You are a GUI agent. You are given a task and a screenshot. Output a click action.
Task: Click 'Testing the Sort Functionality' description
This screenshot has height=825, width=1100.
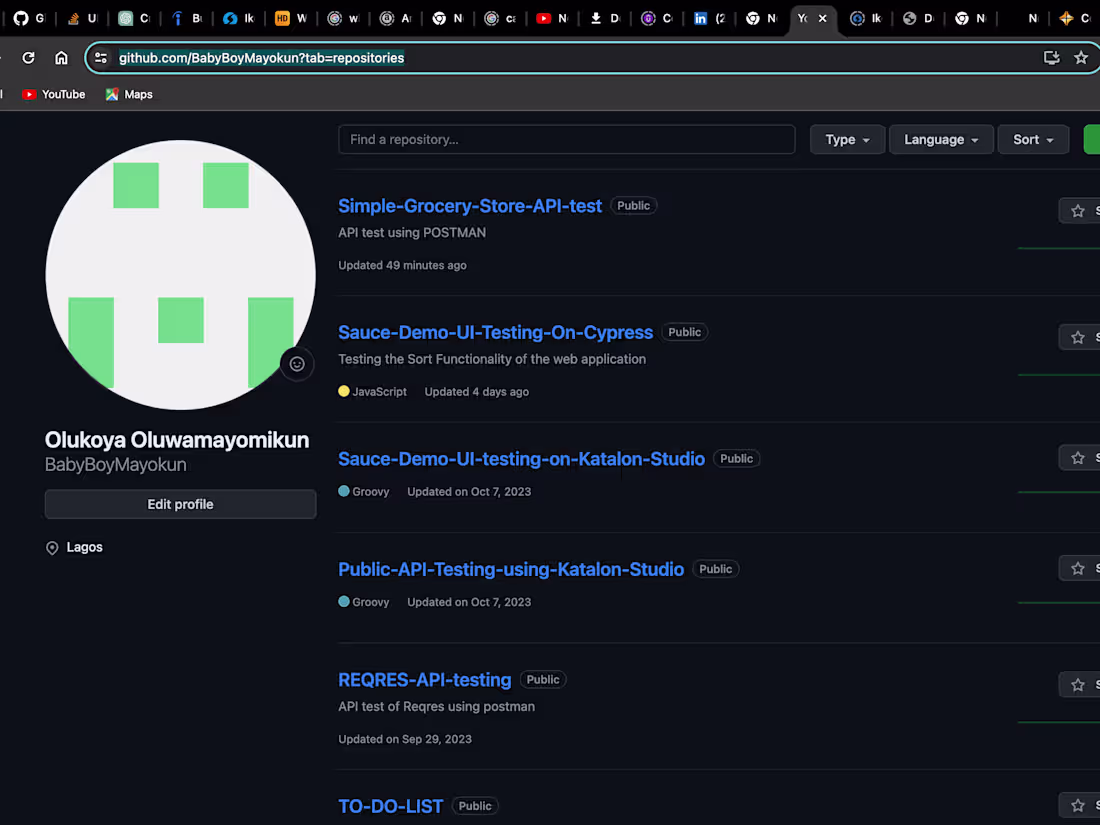click(x=492, y=359)
